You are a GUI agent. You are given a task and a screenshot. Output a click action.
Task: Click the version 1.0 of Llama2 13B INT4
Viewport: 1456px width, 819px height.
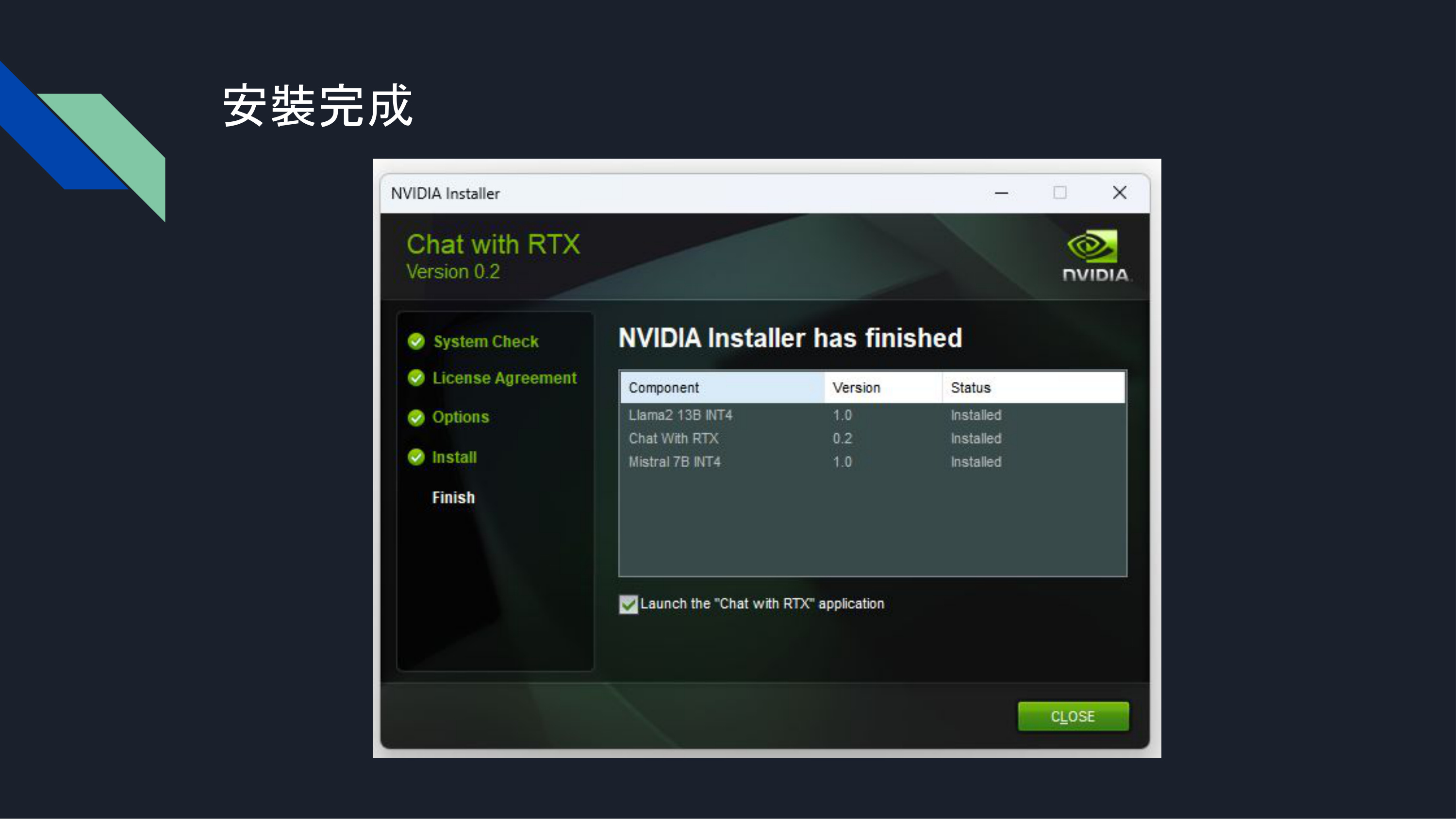[842, 415]
